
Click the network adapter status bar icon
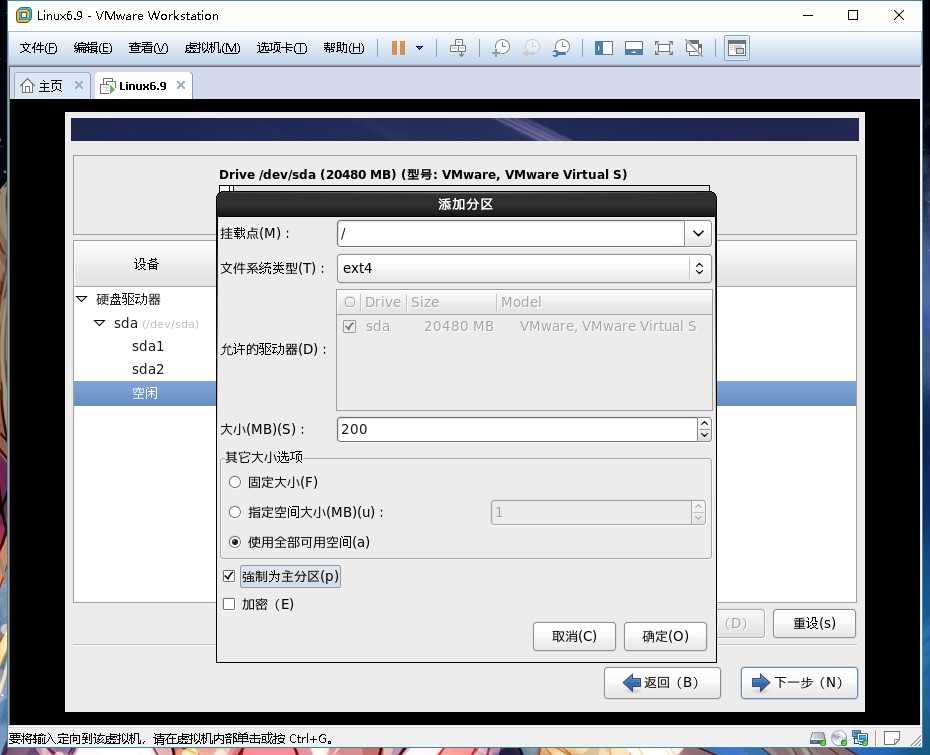(860, 738)
